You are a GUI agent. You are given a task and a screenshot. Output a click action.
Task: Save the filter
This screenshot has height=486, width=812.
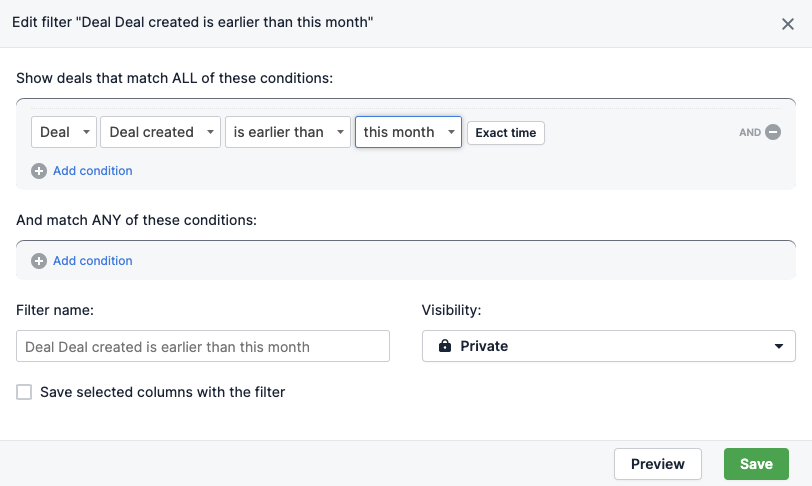pos(756,464)
